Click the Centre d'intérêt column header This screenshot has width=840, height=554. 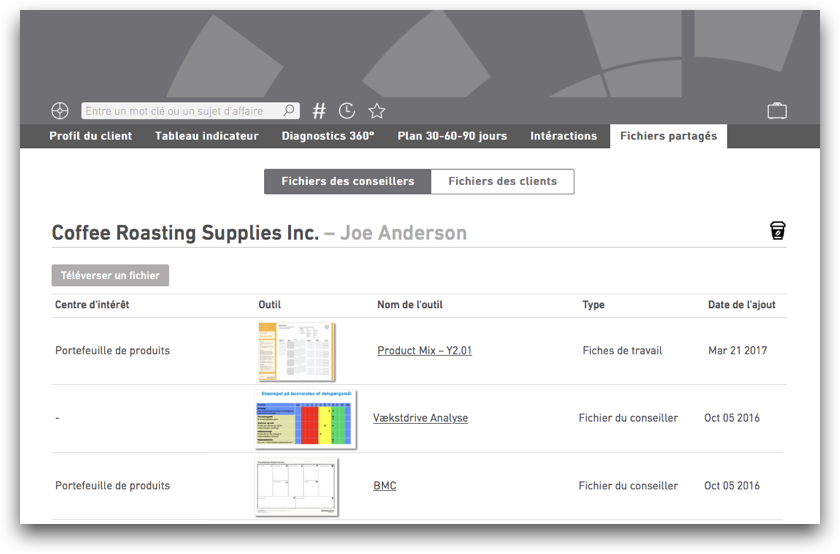pyautogui.click(x=92, y=305)
